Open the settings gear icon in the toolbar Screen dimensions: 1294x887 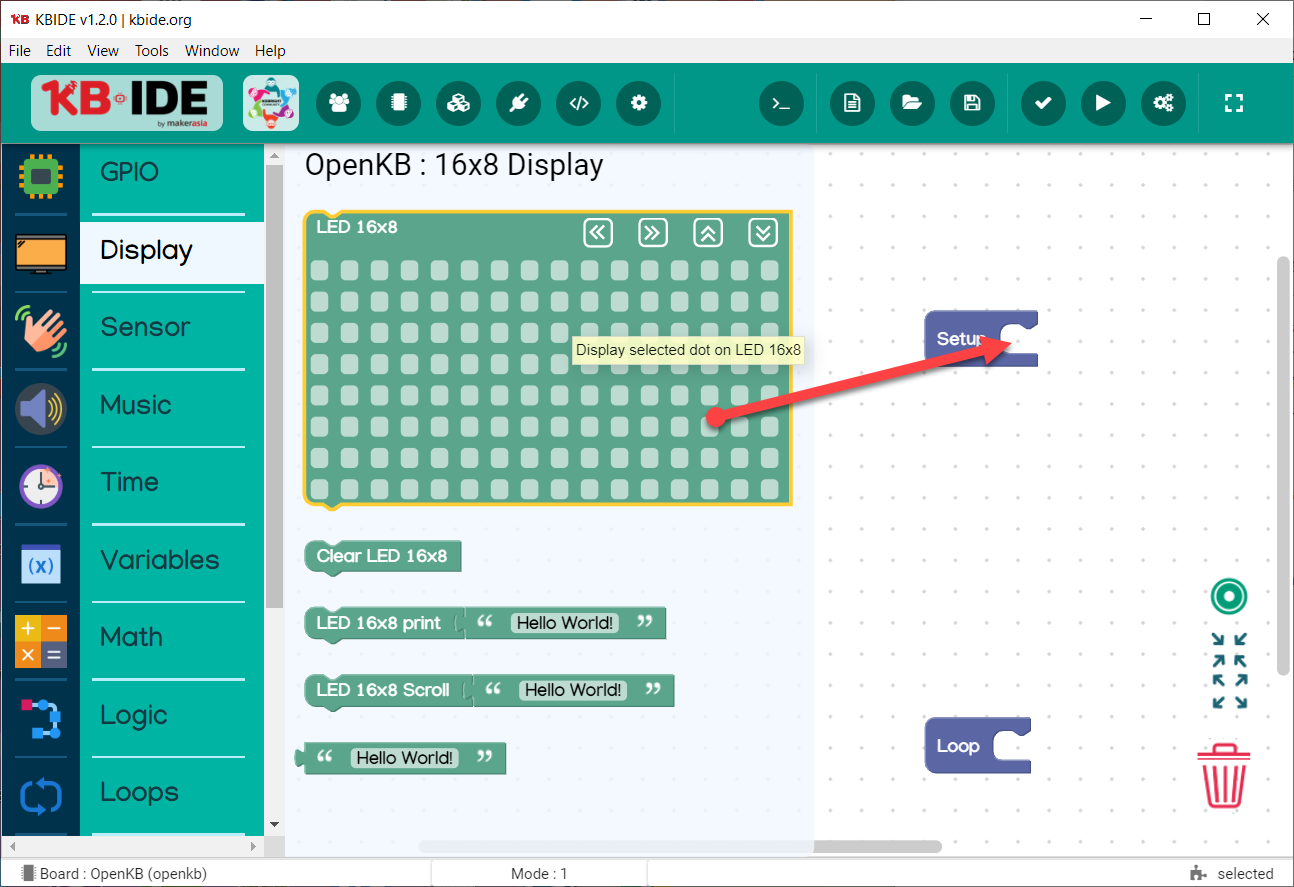click(639, 103)
